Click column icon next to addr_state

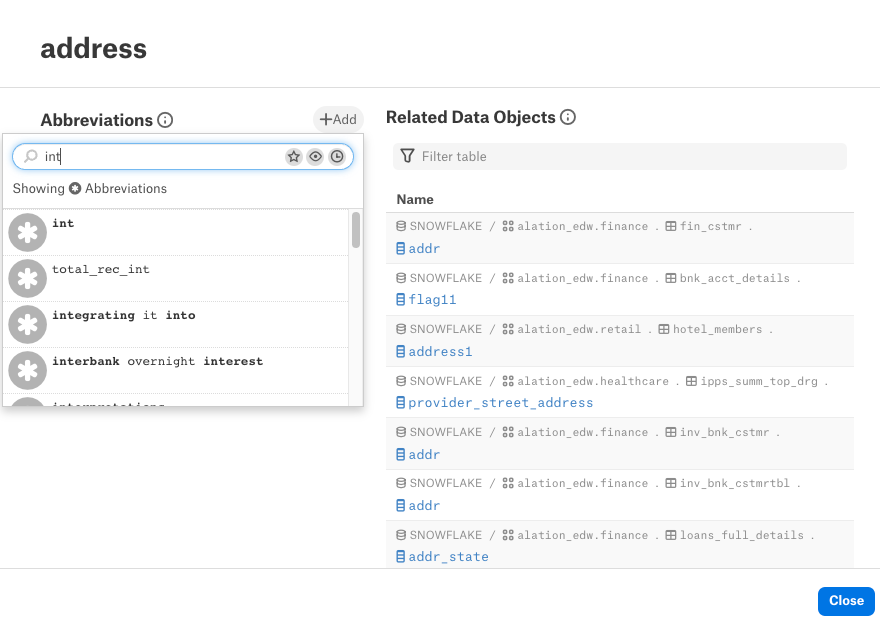(400, 557)
